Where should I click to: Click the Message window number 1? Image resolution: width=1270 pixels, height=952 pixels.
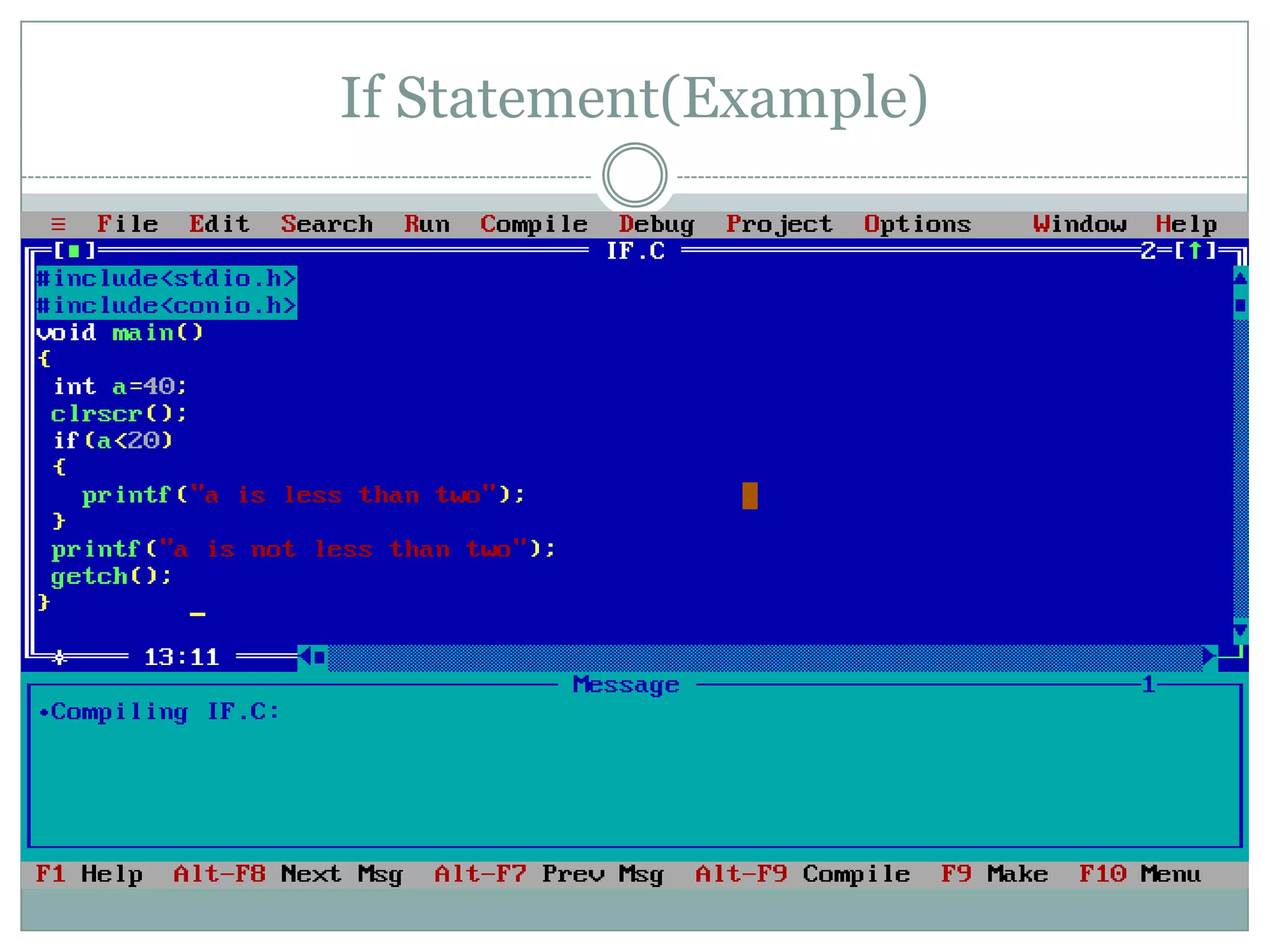tap(1148, 684)
